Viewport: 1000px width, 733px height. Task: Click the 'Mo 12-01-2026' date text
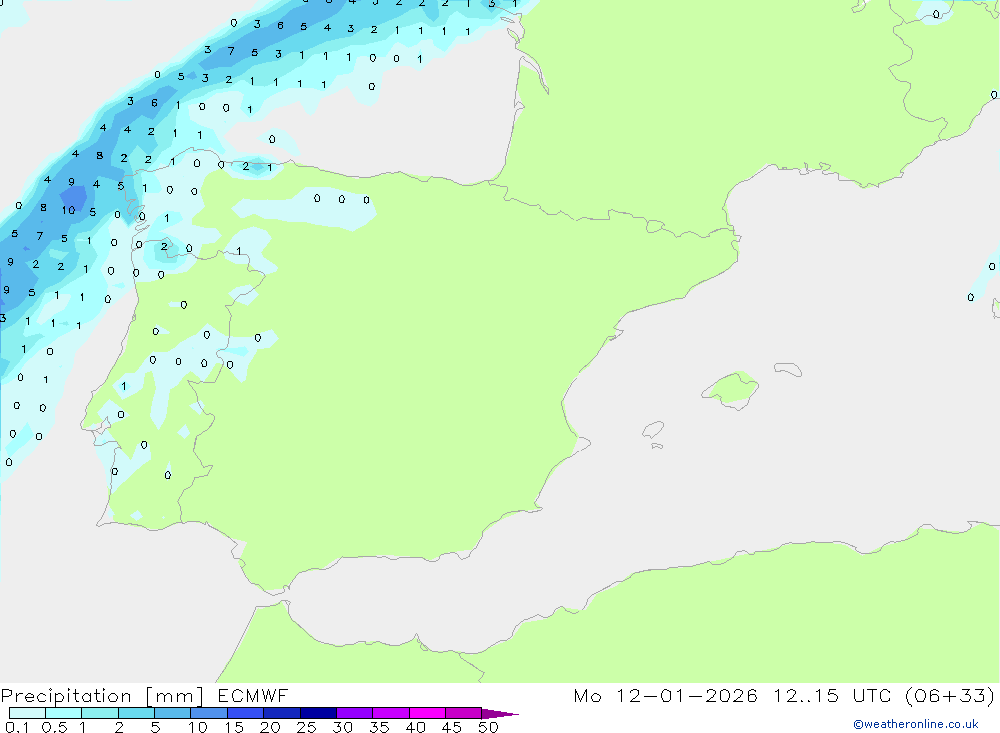[x=665, y=695]
